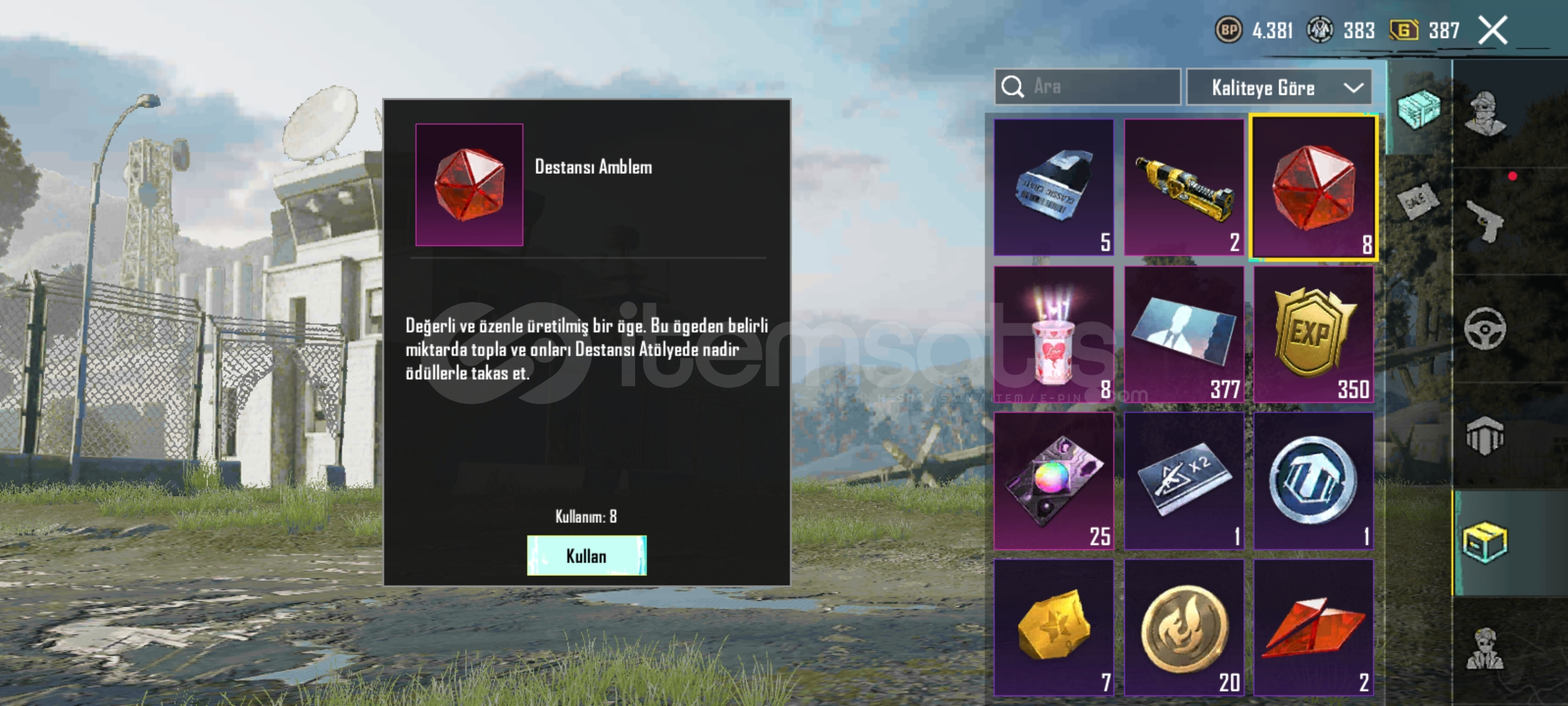This screenshot has width=1568, height=706.
Task: Select the red paper plane item
Action: click(x=1314, y=628)
